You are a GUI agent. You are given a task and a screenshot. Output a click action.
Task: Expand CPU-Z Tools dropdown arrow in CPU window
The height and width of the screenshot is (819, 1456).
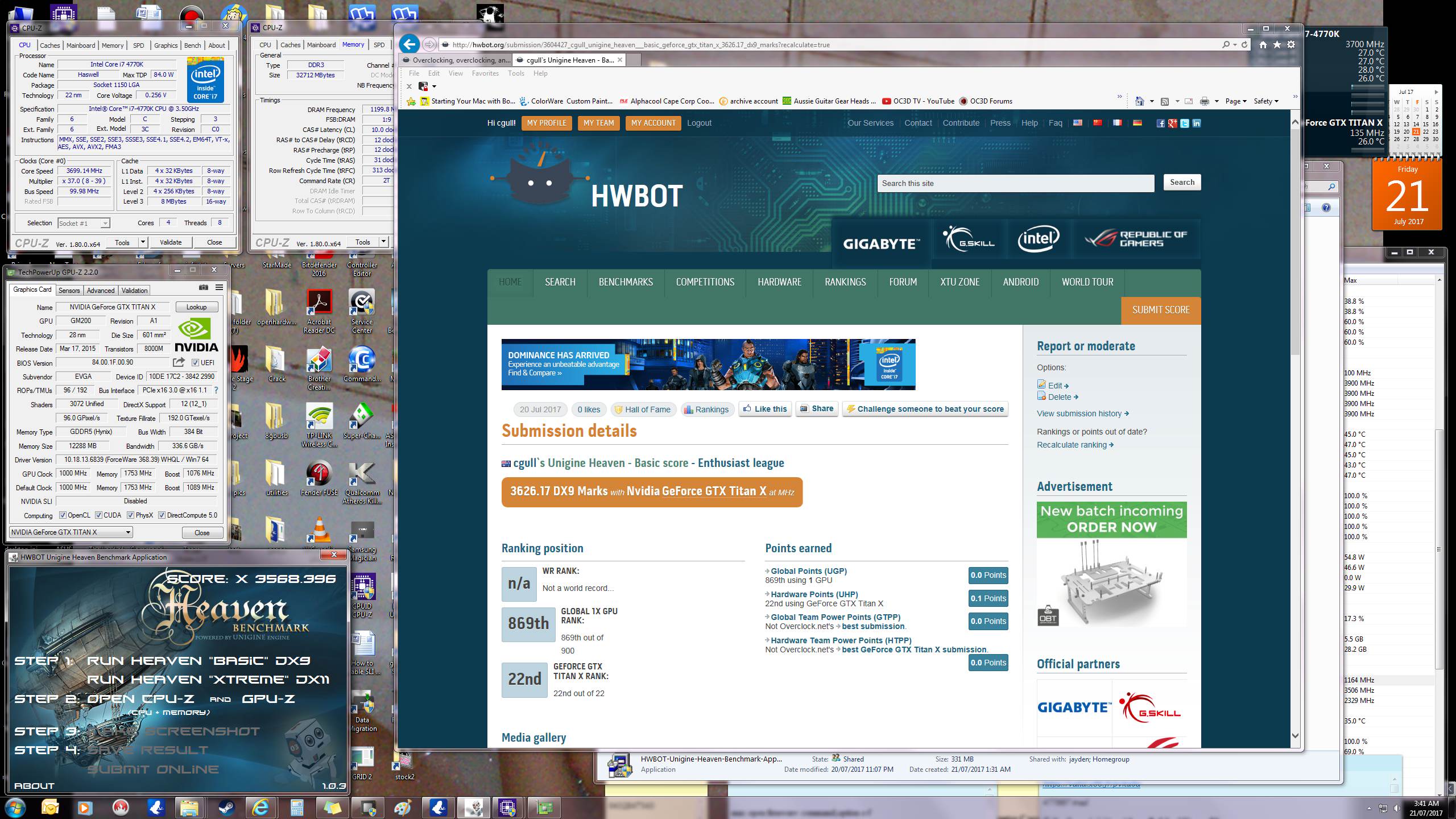[x=143, y=242]
